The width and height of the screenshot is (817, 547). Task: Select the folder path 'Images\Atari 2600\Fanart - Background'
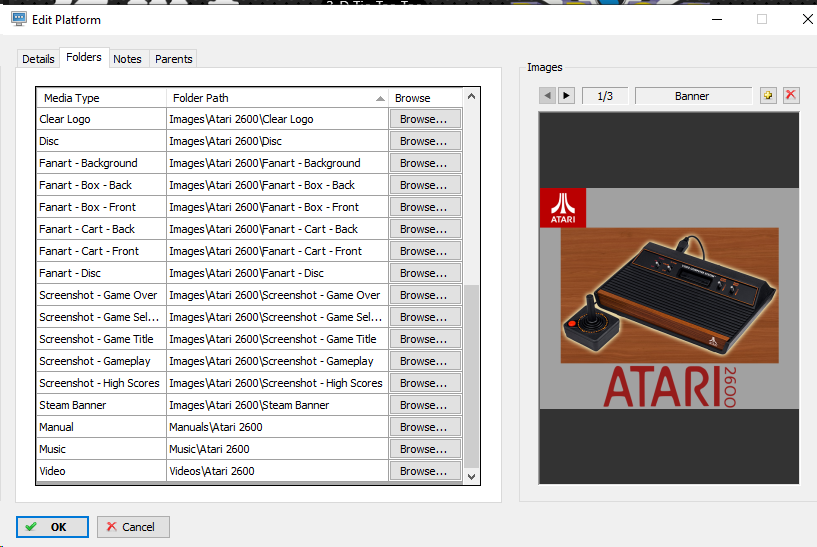(x=277, y=163)
